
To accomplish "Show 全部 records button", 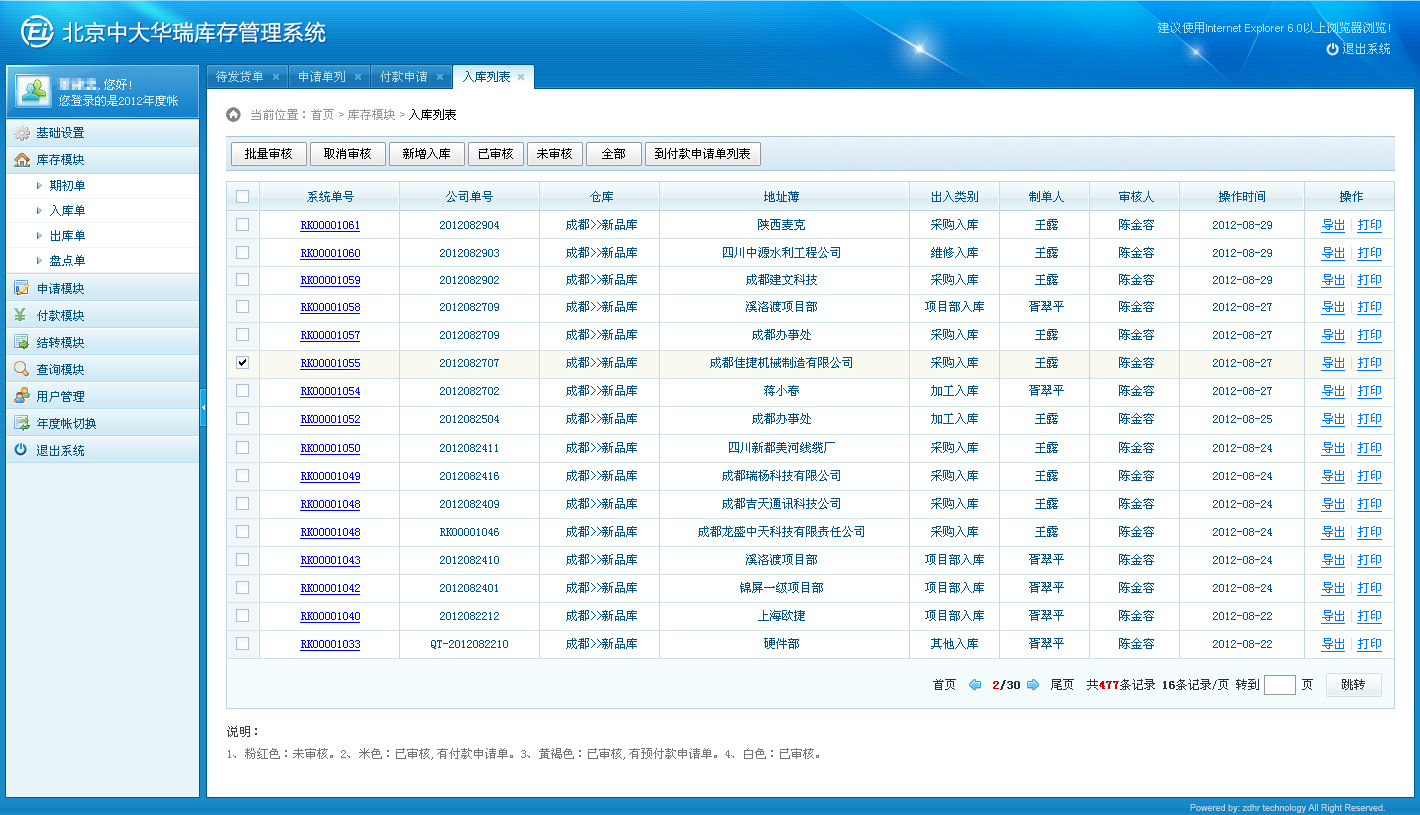I will pos(613,154).
